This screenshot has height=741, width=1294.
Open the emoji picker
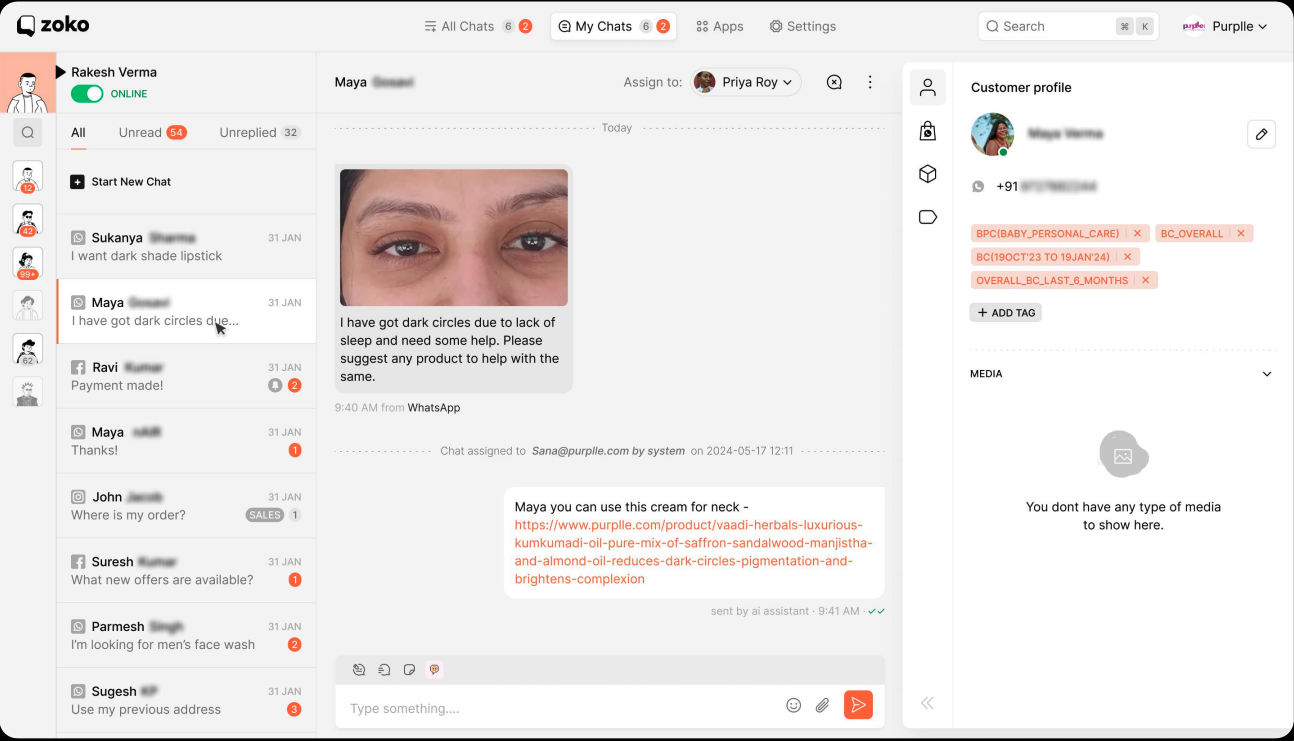coord(794,705)
